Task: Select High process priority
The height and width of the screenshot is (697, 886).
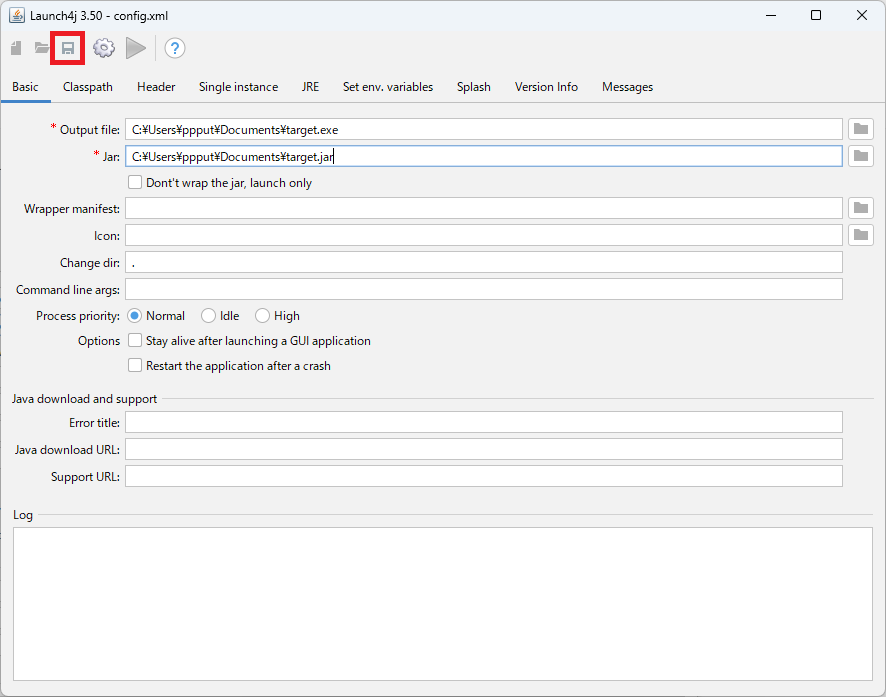Action: (261, 315)
